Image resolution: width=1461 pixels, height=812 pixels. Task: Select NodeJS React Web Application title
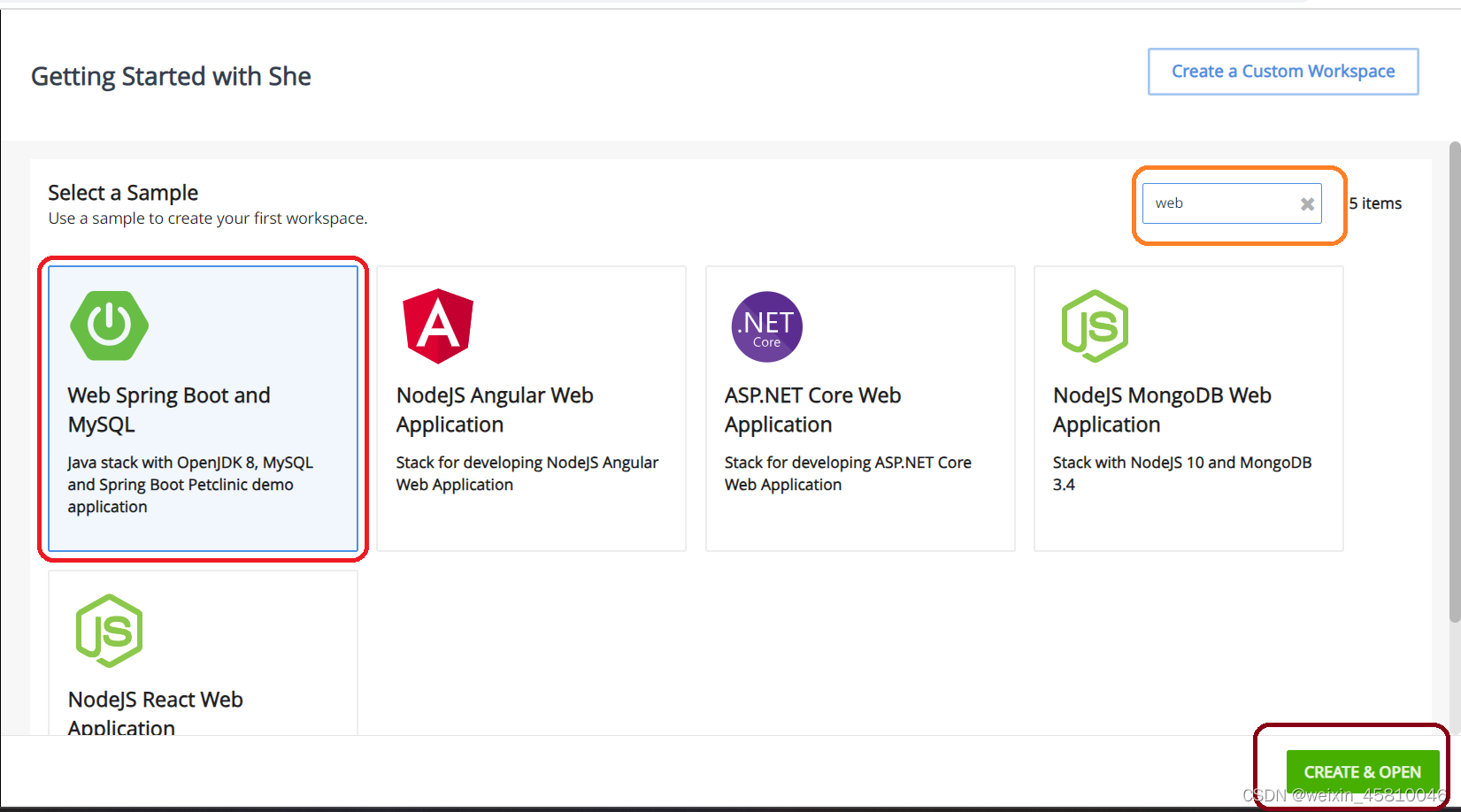point(155,714)
